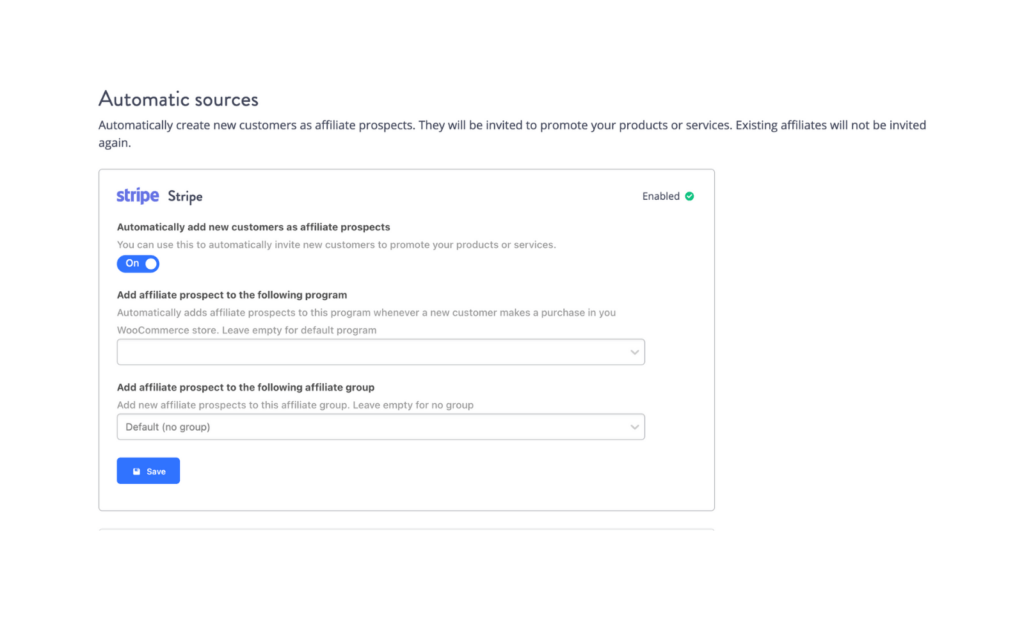Click the "Stripe" title in card header
The image size is (1024, 640).
pos(185,196)
